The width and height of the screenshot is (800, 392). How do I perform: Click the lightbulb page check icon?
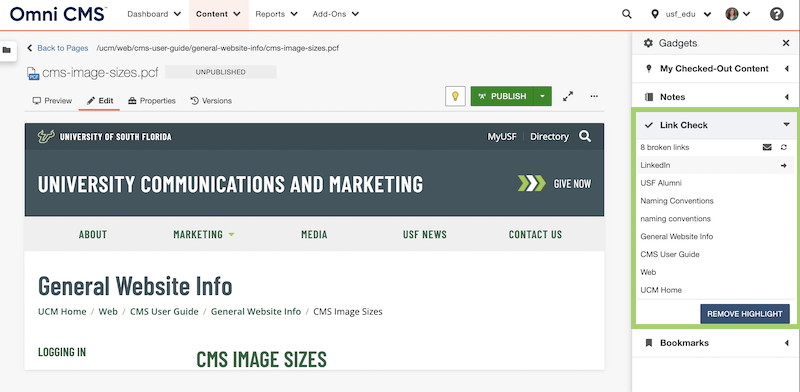coord(455,96)
